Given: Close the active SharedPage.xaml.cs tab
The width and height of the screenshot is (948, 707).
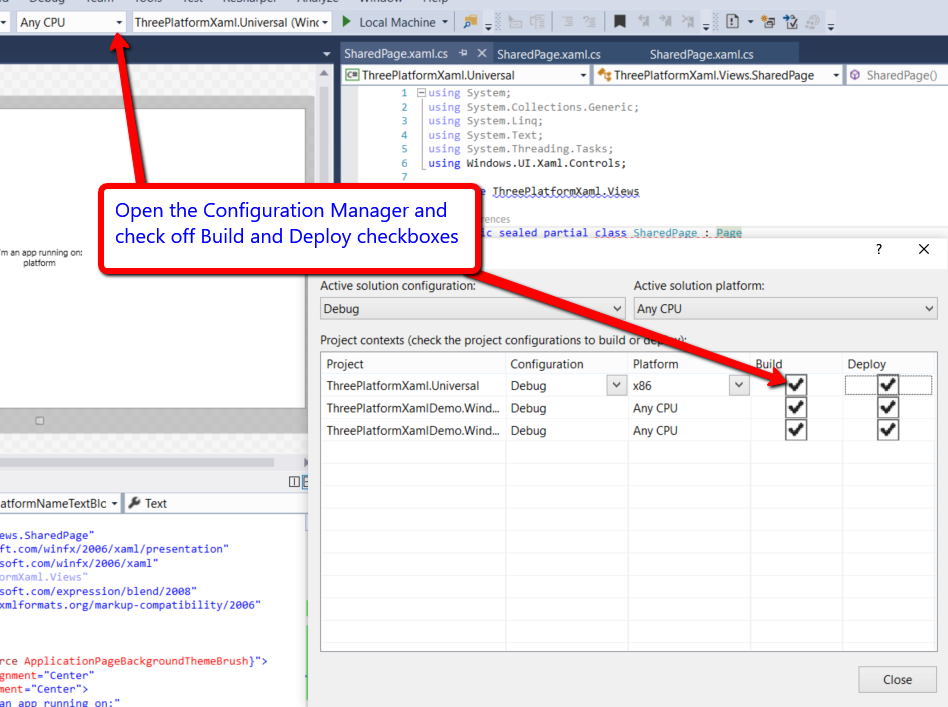Looking at the screenshot, I should click(x=482, y=54).
